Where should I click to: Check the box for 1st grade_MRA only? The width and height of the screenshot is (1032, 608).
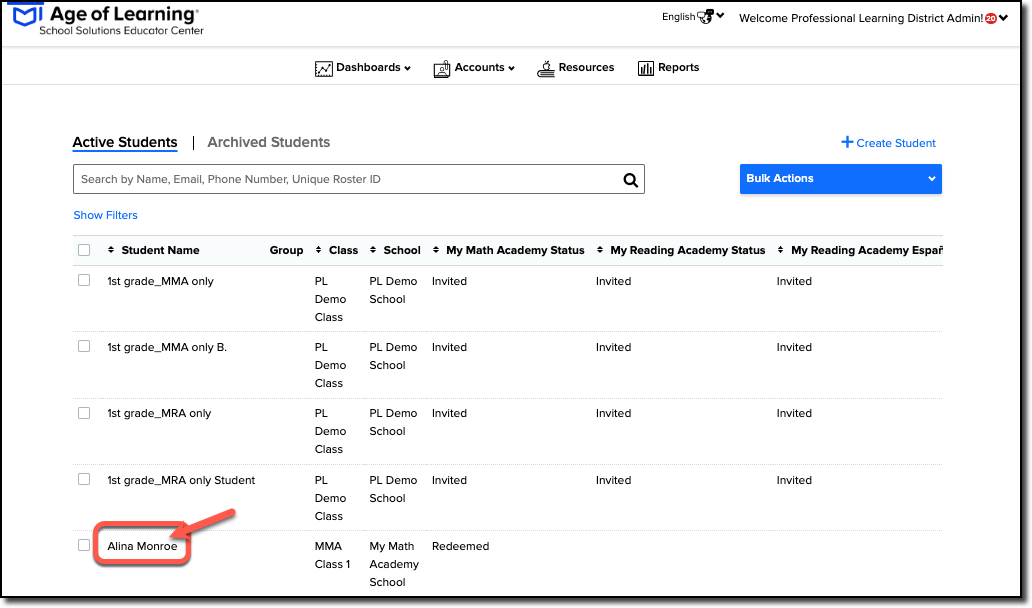point(84,413)
